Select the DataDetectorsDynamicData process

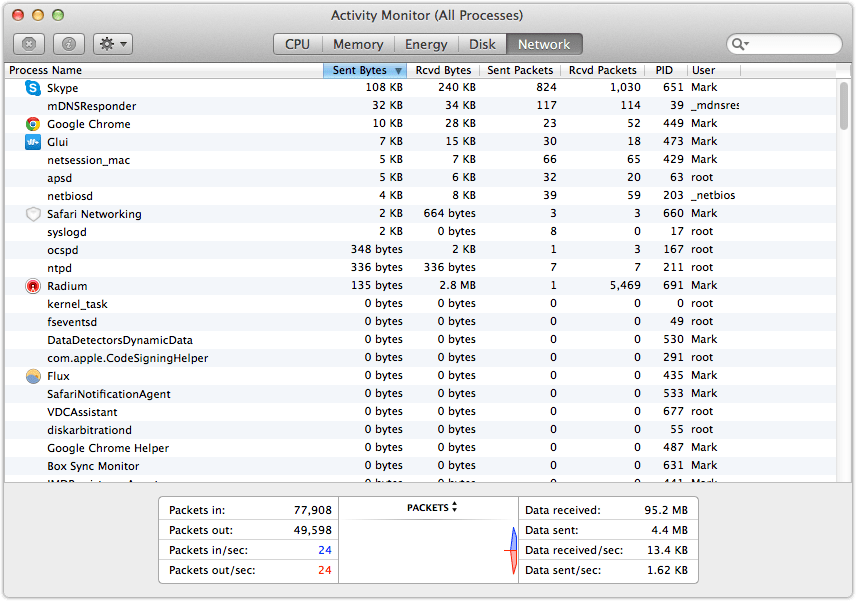pyautogui.click(x=420, y=340)
